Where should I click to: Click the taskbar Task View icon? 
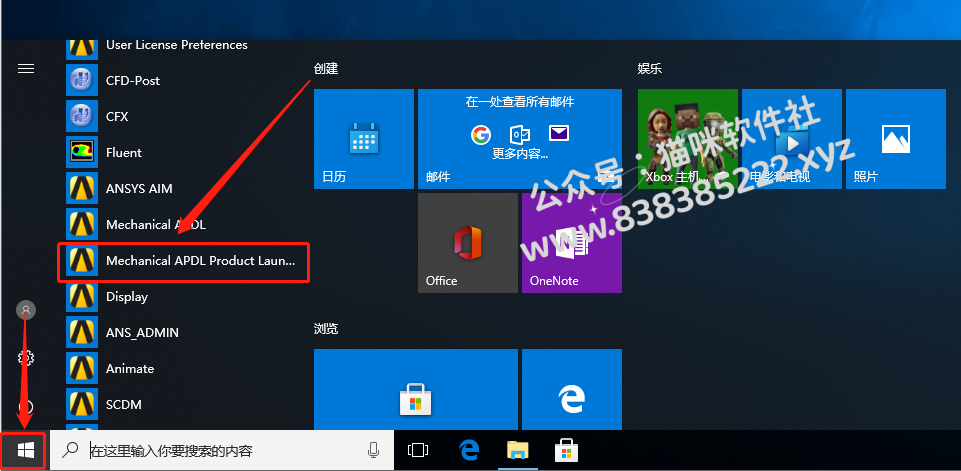pos(417,451)
